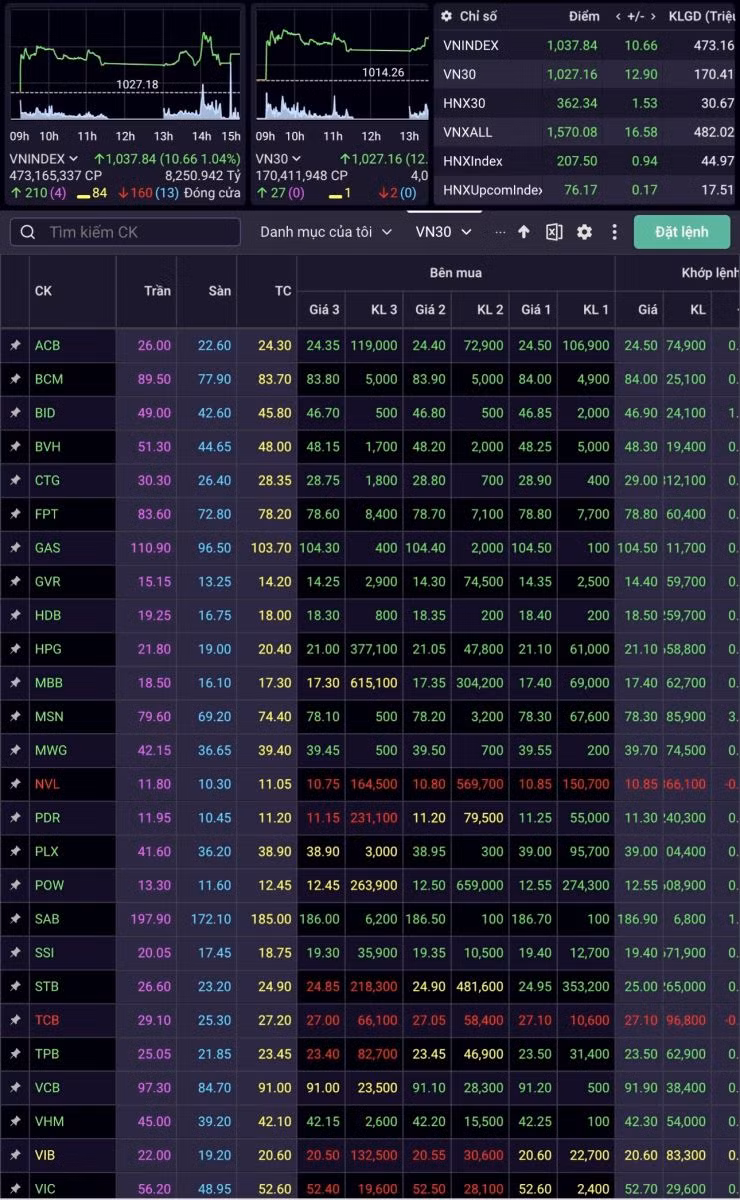Viewport: 740px width, 1200px height.
Task: Select VNXALL row in index panel
Action: tap(588, 132)
